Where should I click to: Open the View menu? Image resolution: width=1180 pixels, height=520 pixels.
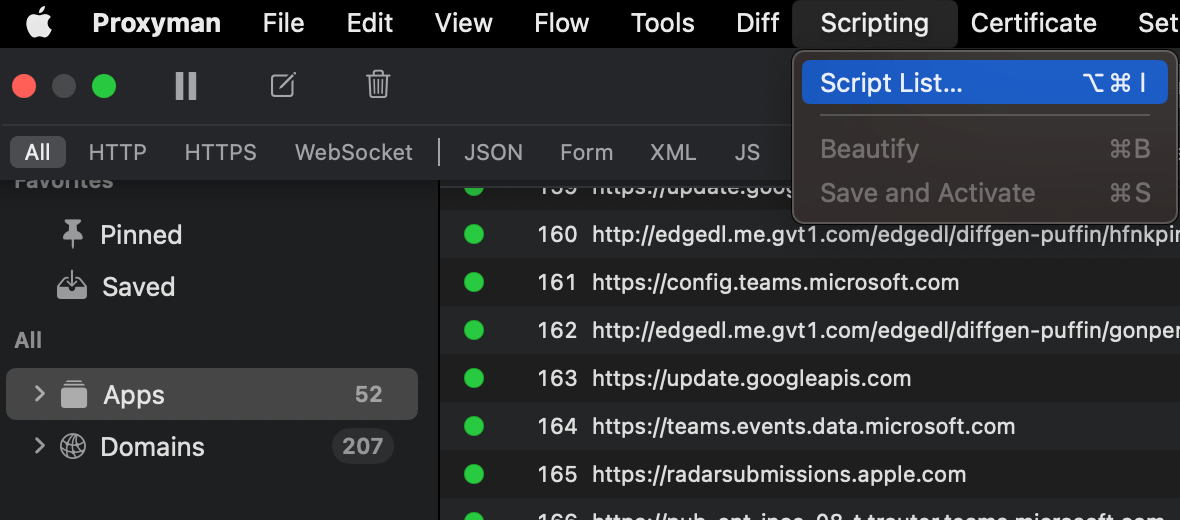464,23
